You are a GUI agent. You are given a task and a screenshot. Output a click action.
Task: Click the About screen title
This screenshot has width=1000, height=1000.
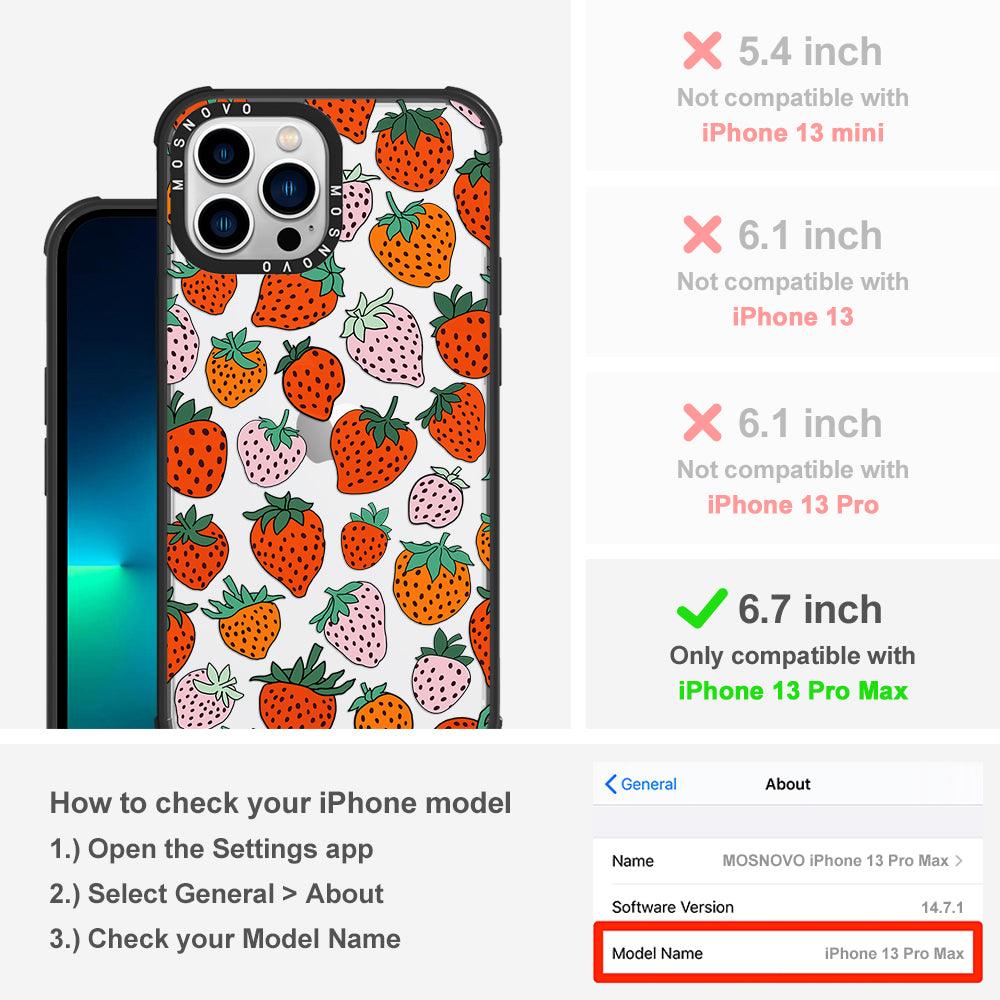click(x=788, y=784)
